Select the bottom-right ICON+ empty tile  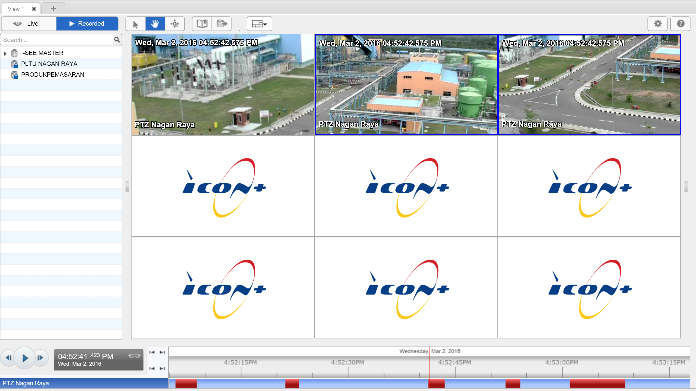coord(589,288)
